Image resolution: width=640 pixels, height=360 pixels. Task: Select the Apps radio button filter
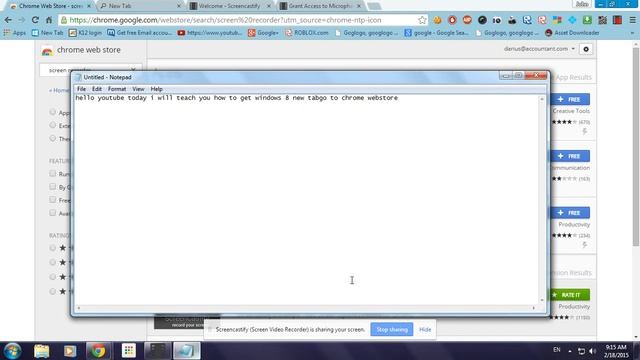53,112
